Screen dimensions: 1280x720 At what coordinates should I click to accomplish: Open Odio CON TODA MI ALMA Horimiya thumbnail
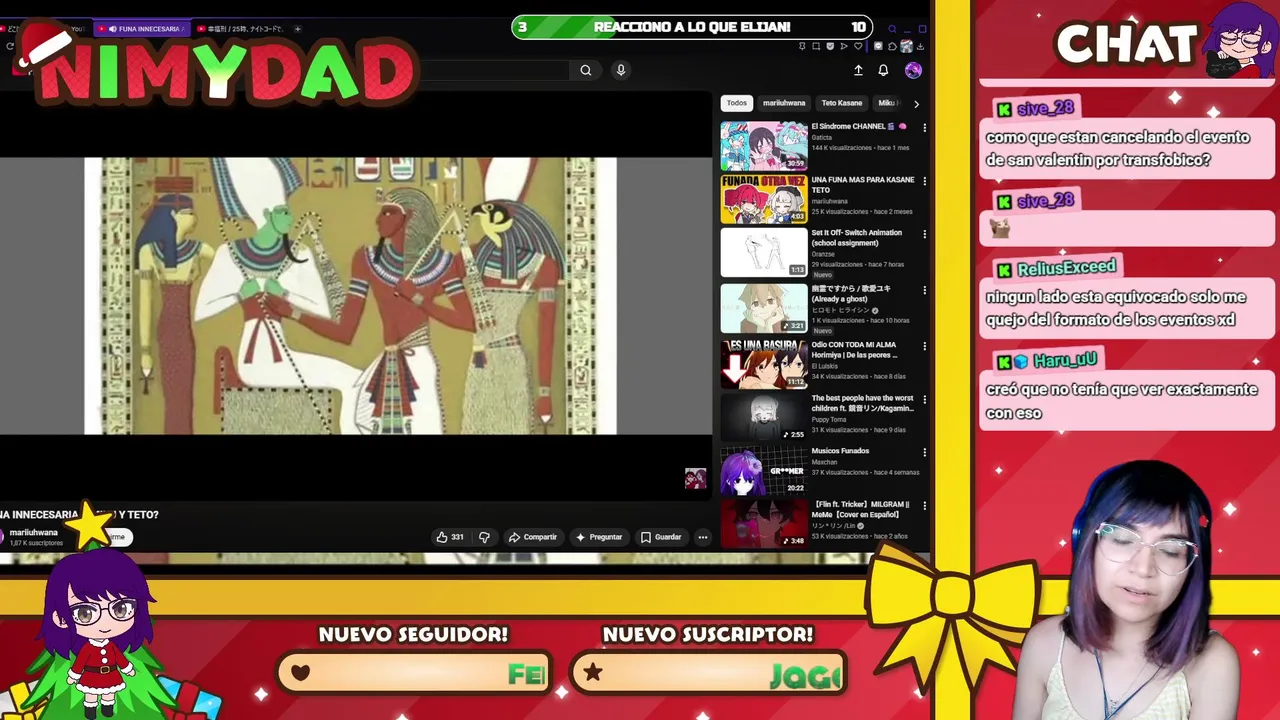(764, 364)
